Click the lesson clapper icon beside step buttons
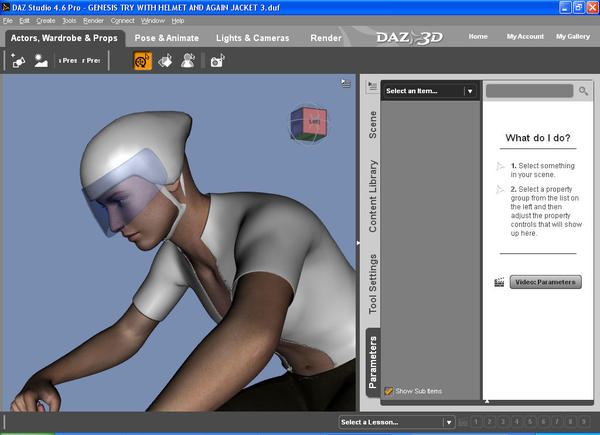600x435 pixels. (463, 422)
